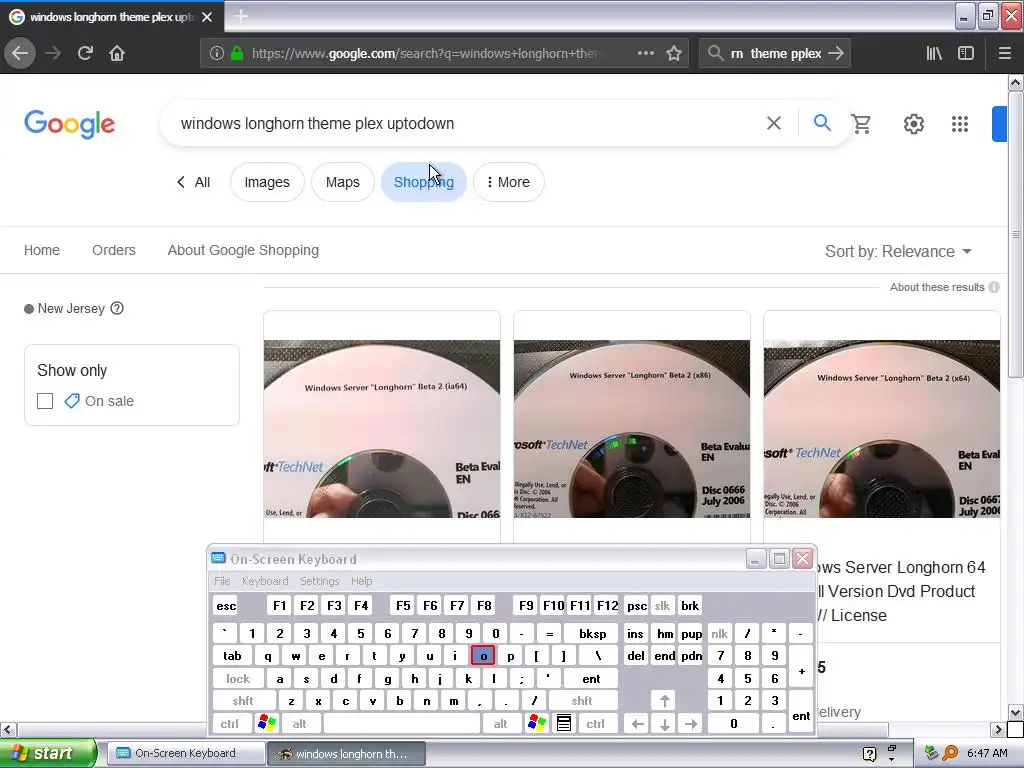Open the browser home page icon
Image resolution: width=1024 pixels, height=768 pixels.
tap(117, 53)
